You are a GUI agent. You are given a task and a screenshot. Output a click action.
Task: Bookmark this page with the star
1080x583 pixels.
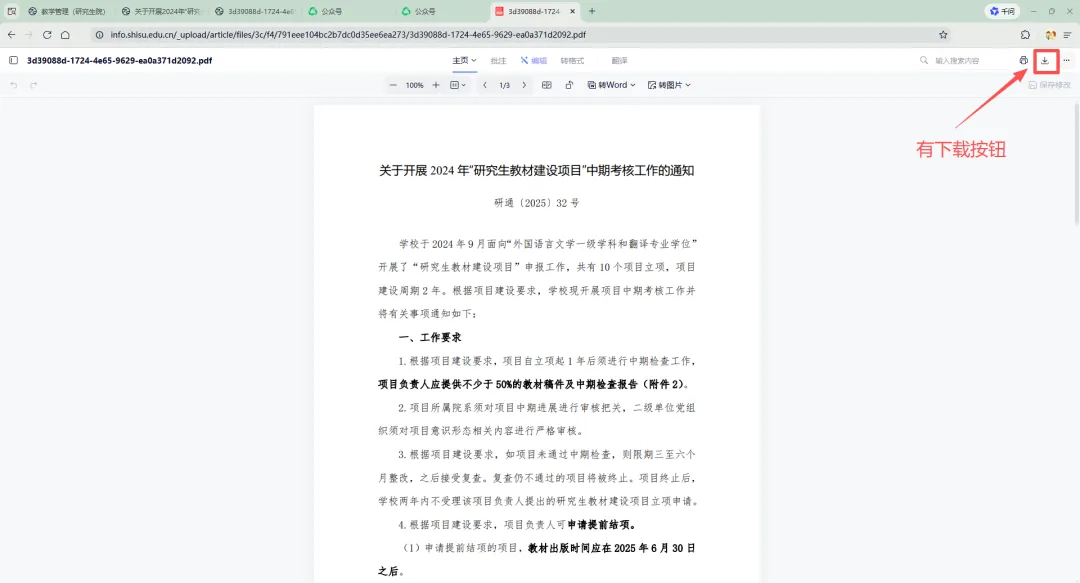pos(943,34)
